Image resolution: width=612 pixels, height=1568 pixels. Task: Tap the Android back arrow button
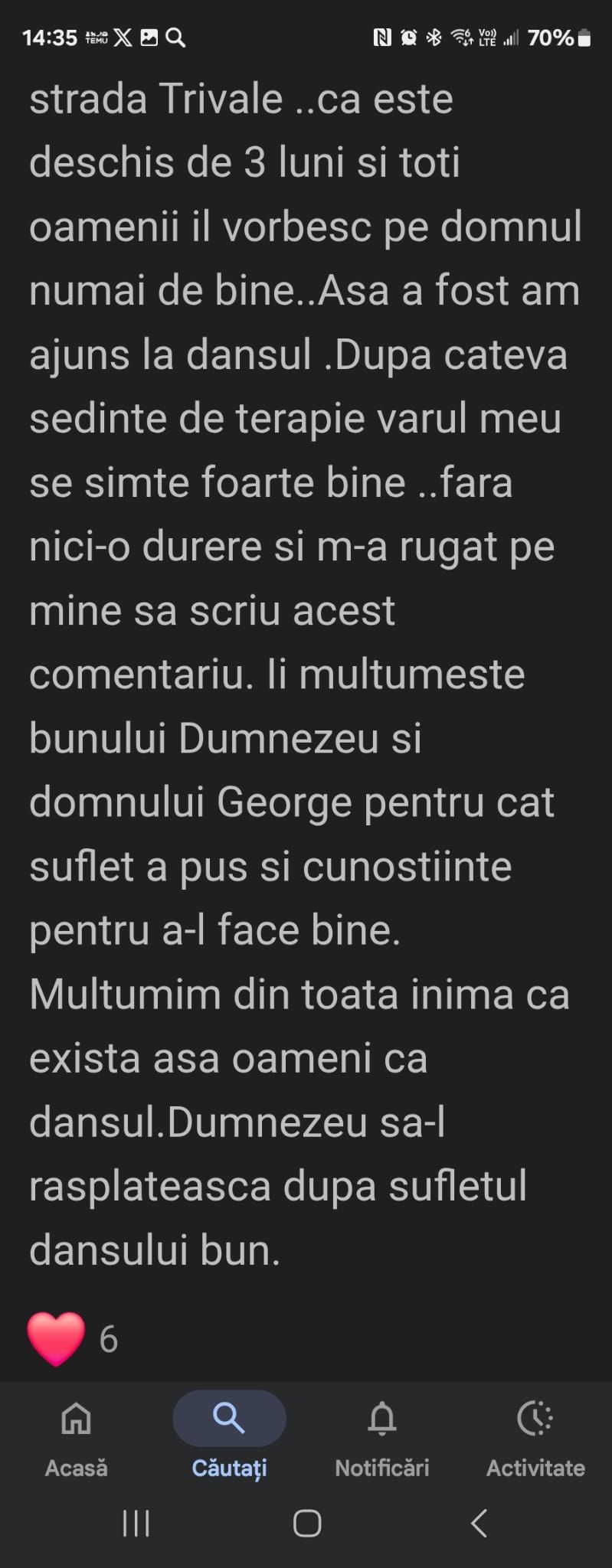pos(479,1524)
